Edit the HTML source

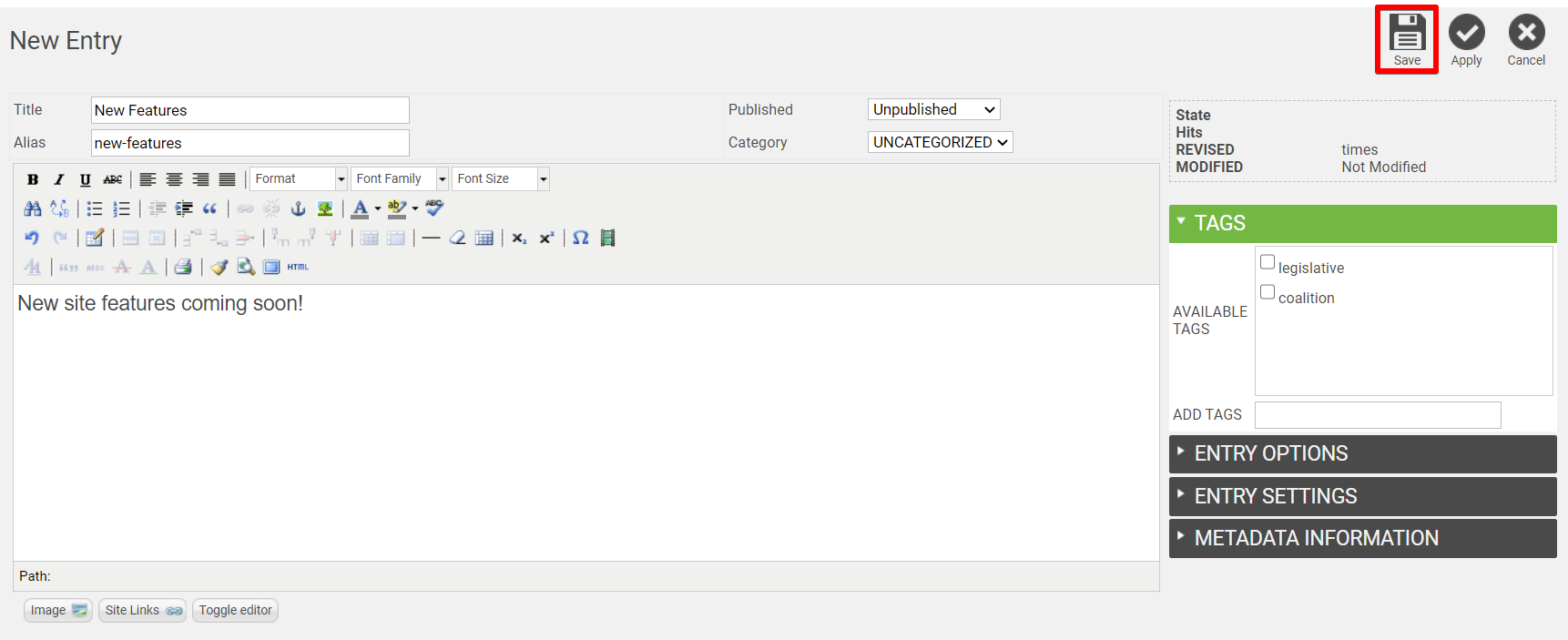298,267
